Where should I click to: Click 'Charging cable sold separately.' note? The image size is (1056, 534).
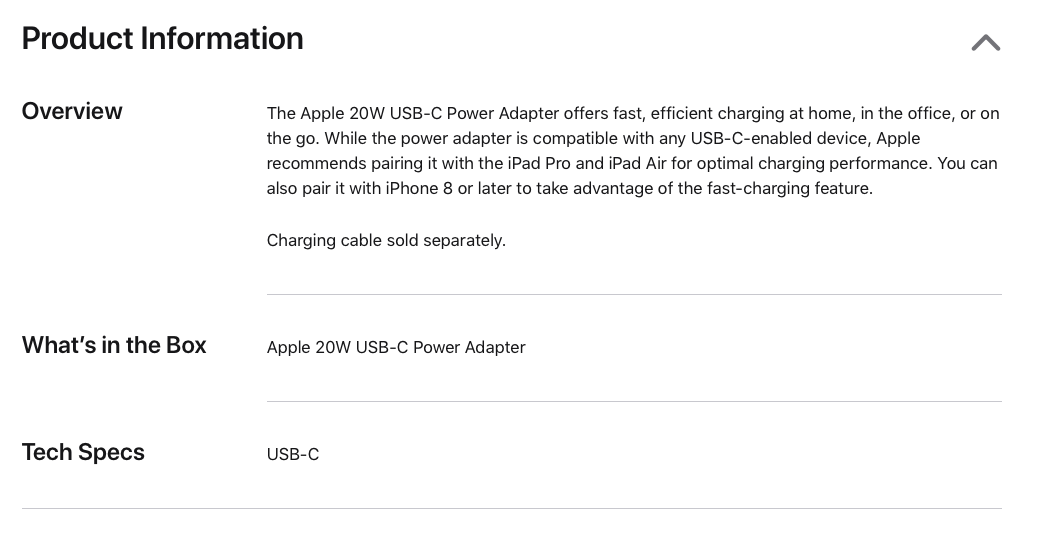tap(386, 240)
